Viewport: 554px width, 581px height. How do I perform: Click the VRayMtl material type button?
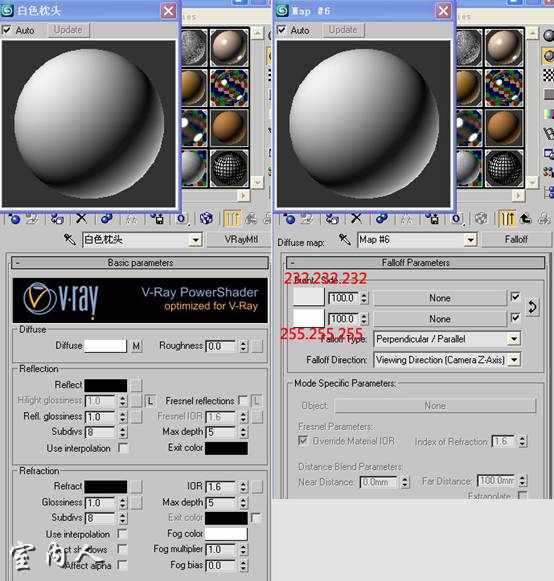[241, 240]
